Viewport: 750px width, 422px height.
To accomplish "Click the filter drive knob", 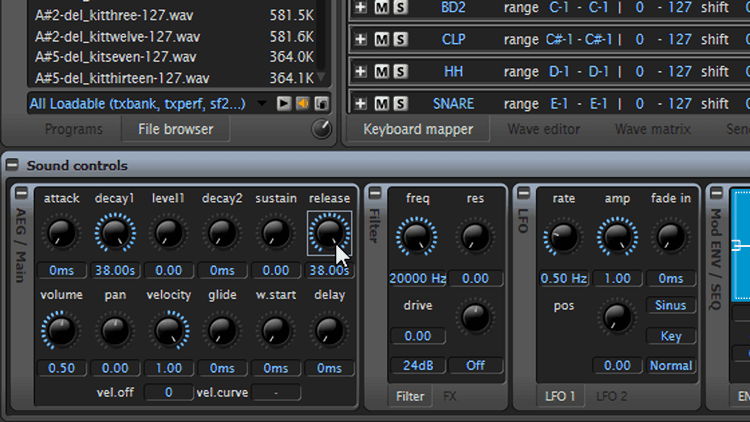I will [x=475, y=318].
